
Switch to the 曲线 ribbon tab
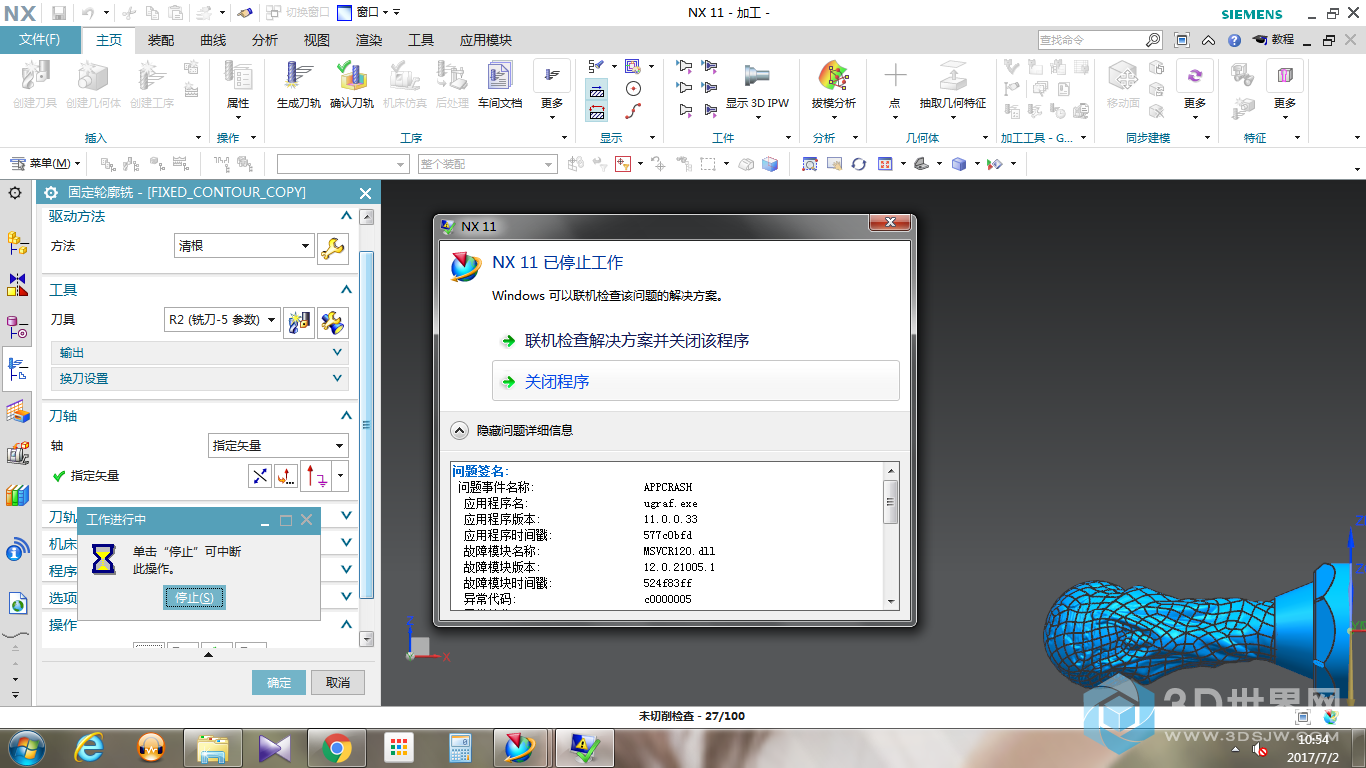[x=213, y=40]
